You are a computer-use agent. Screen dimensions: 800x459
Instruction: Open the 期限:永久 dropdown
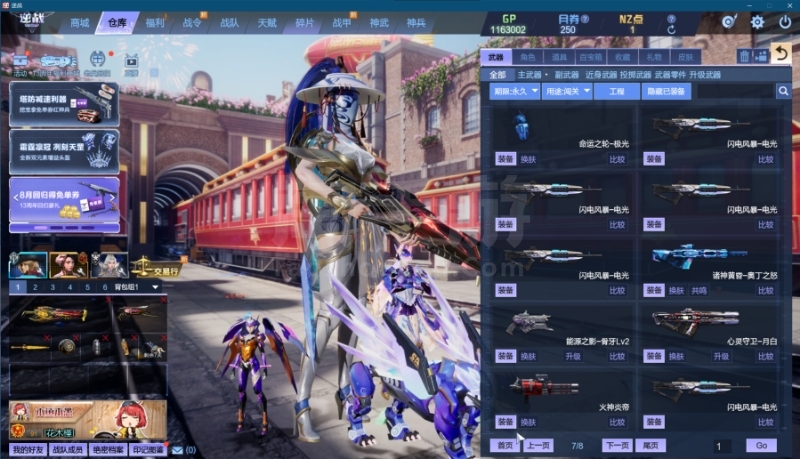[x=514, y=91]
